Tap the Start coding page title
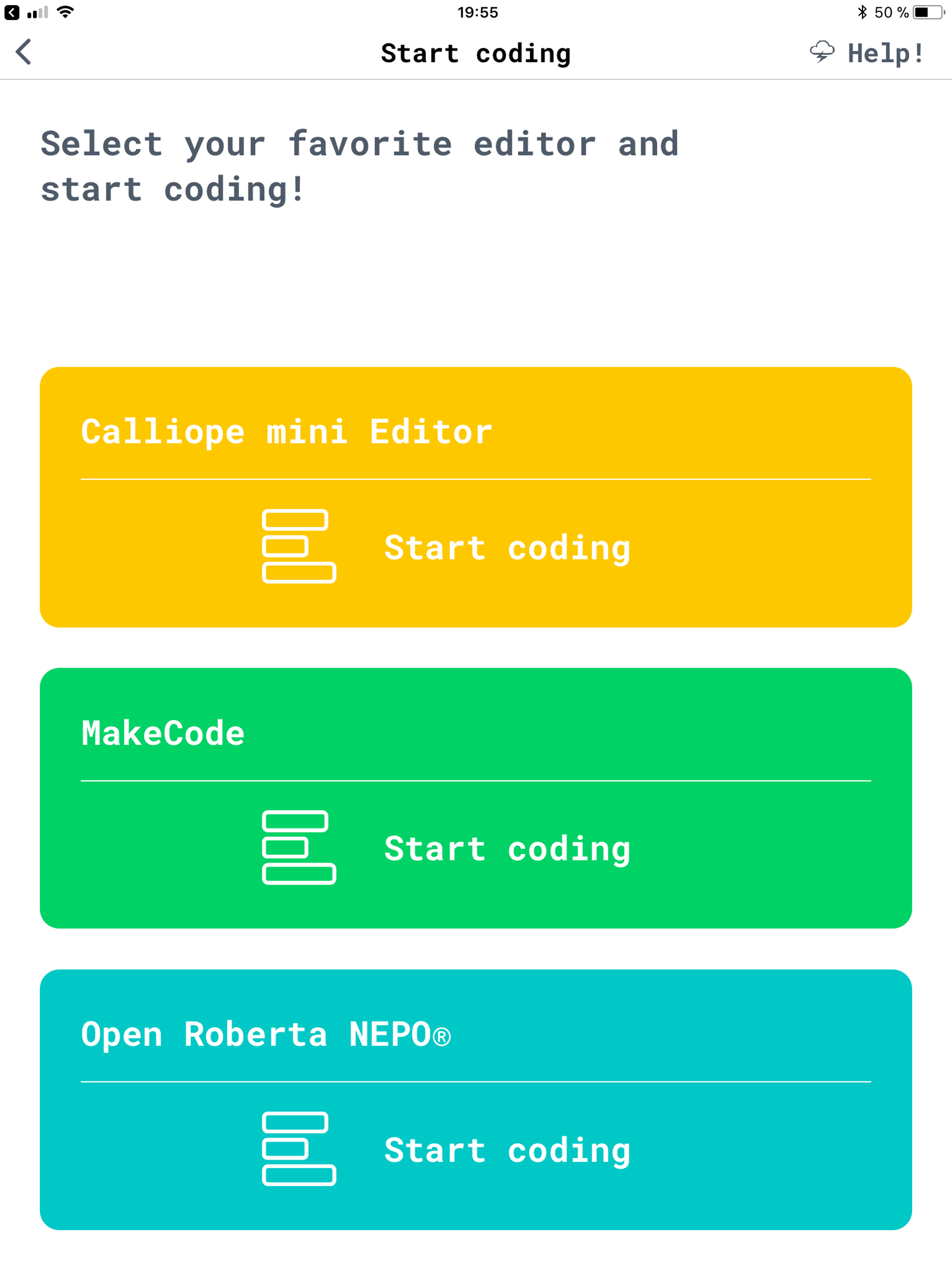This screenshot has height=1270, width=952. tap(476, 53)
